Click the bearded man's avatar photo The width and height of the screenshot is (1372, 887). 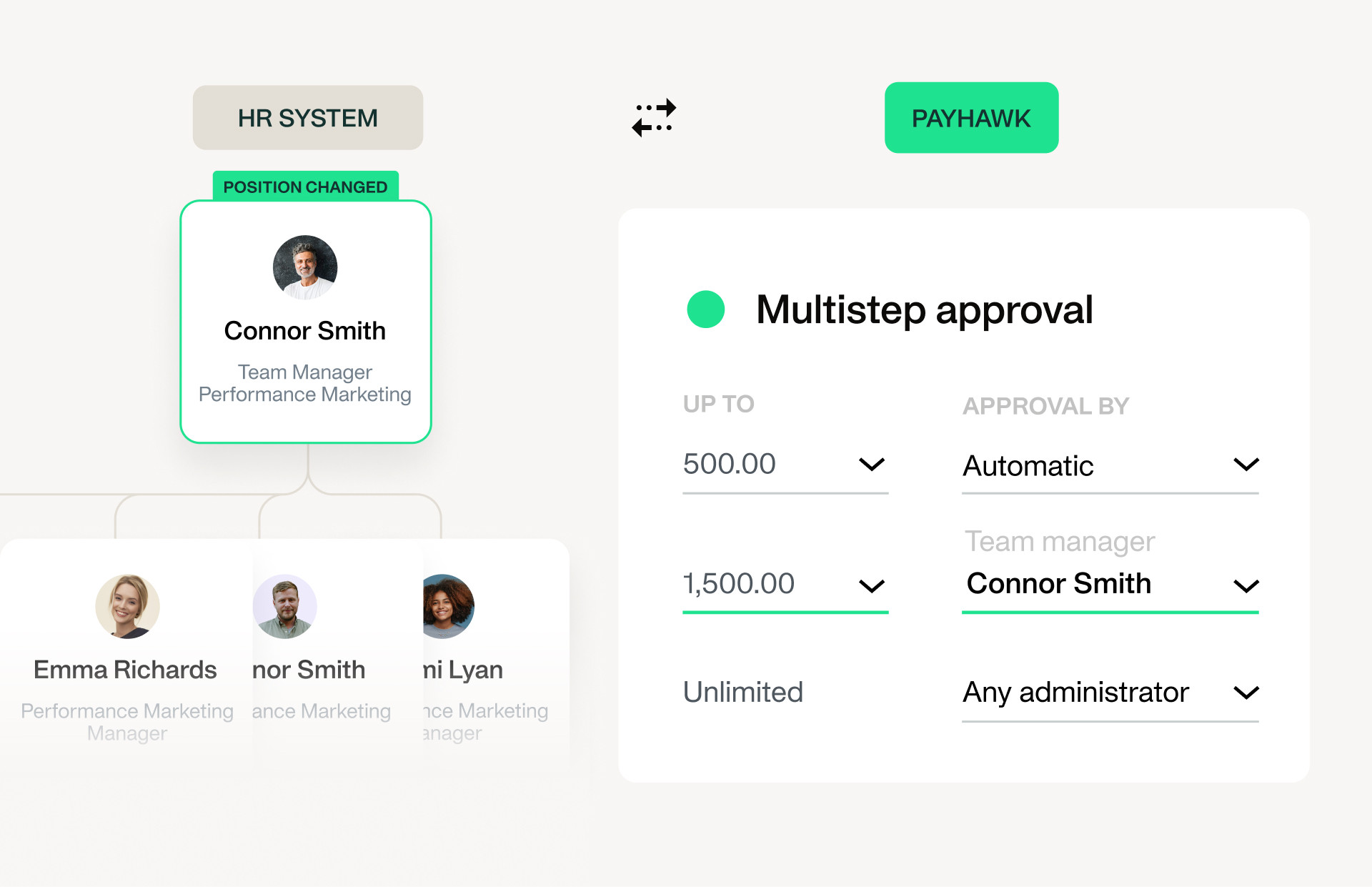pyautogui.click(x=285, y=606)
